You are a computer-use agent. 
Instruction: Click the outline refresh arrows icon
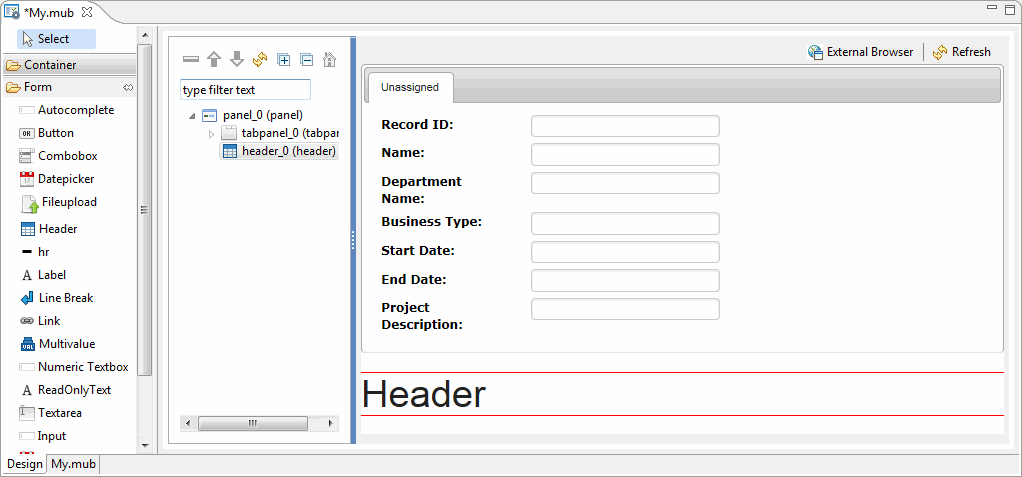260,59
